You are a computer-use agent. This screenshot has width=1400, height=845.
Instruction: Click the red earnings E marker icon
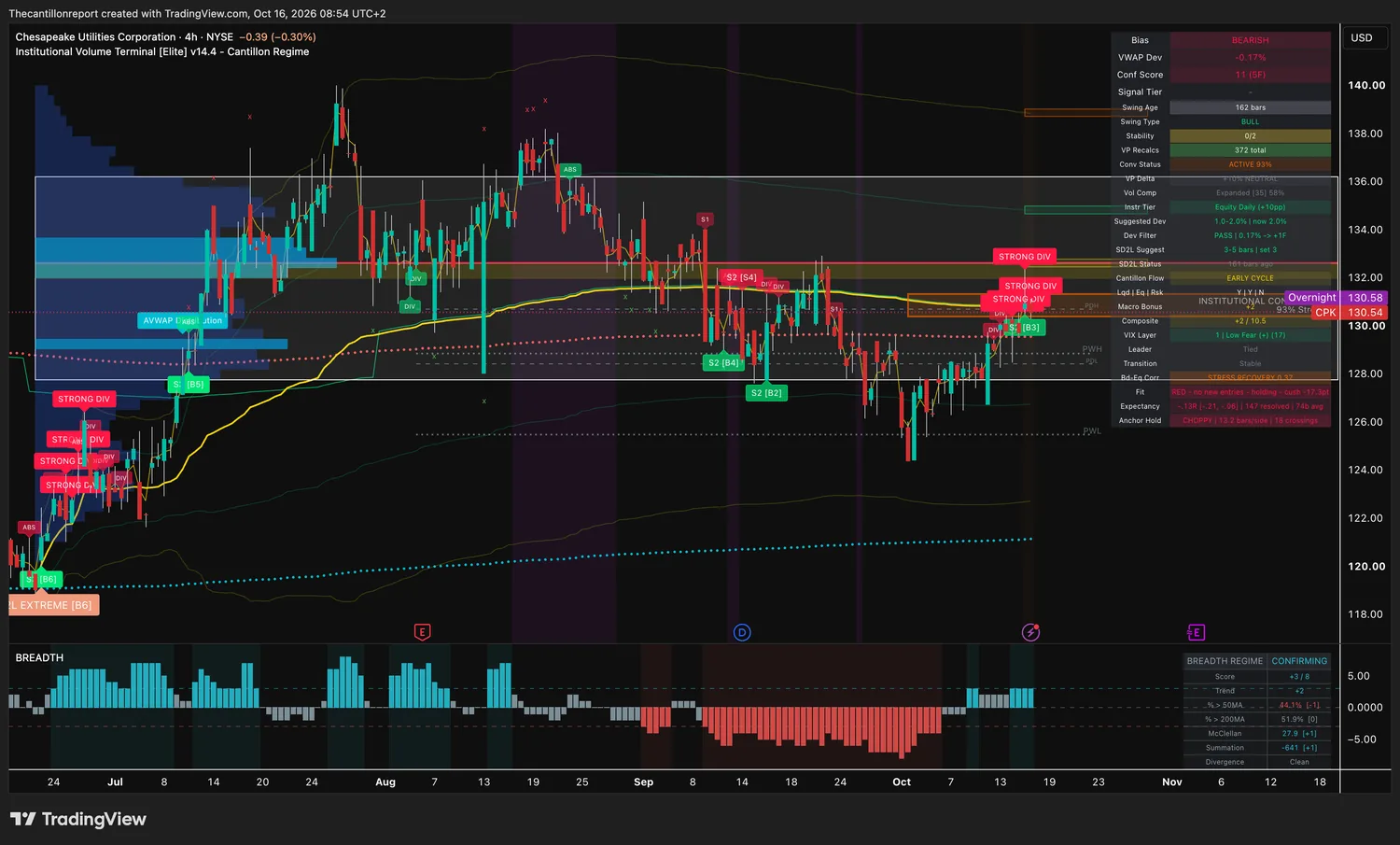(422, 632)
